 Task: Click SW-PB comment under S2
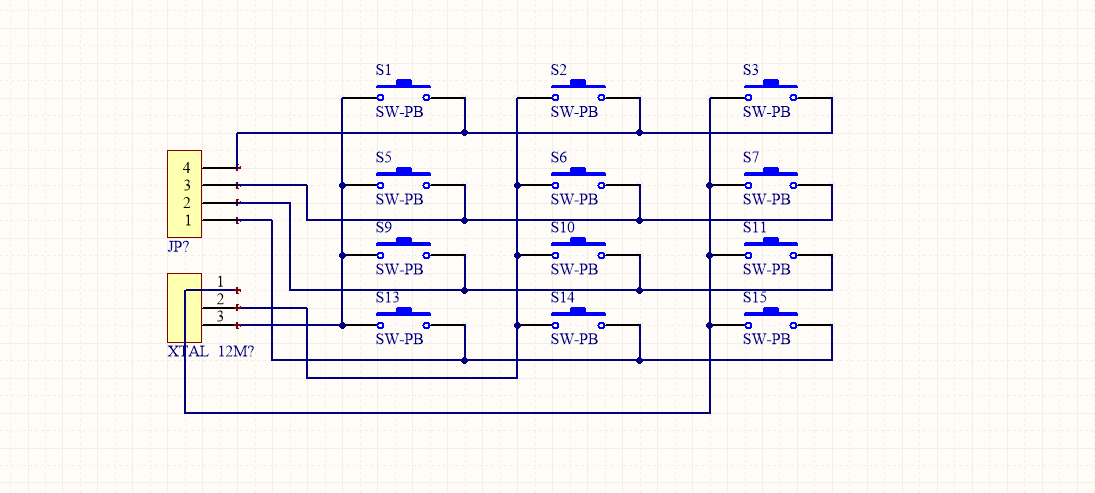click(x=574, y=112)
